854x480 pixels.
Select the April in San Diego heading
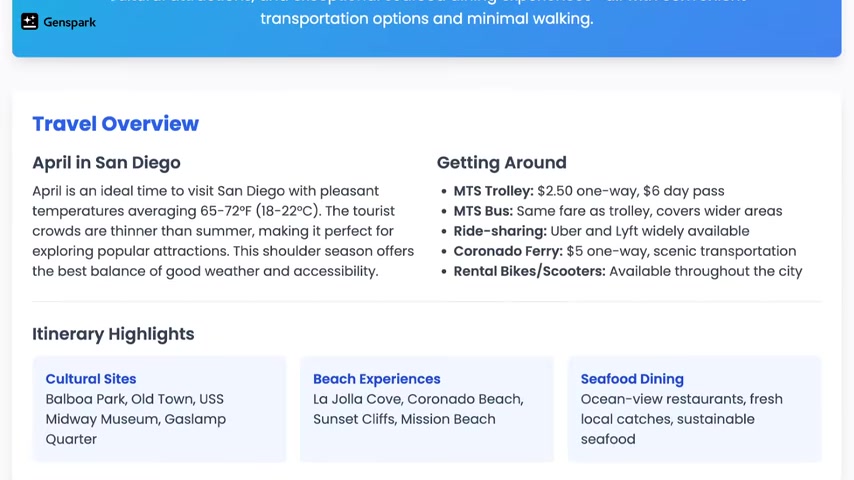tap(106, 163)
